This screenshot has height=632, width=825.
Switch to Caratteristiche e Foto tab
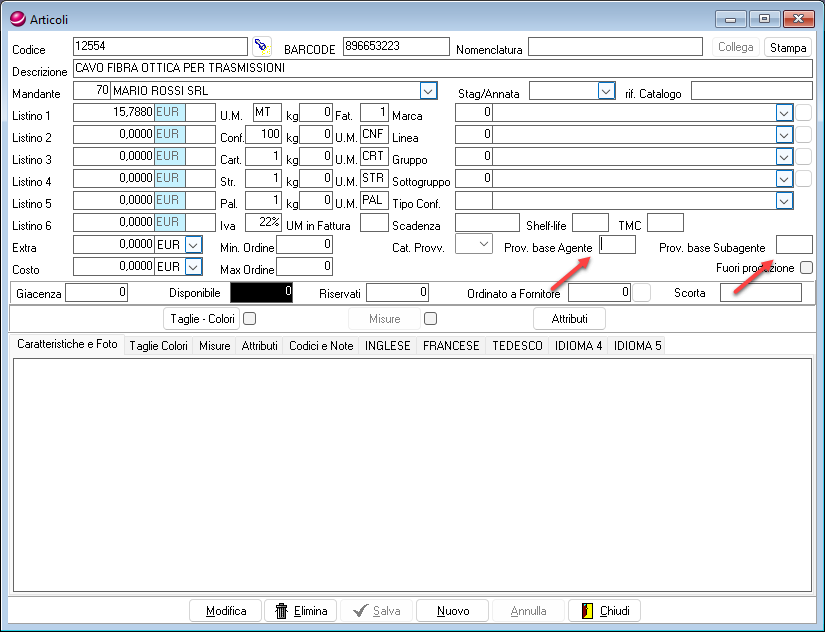coord(67,344)
